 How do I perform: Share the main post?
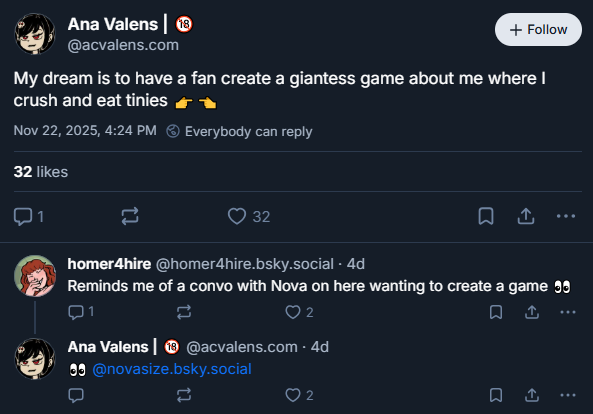(x=526, y=216)
